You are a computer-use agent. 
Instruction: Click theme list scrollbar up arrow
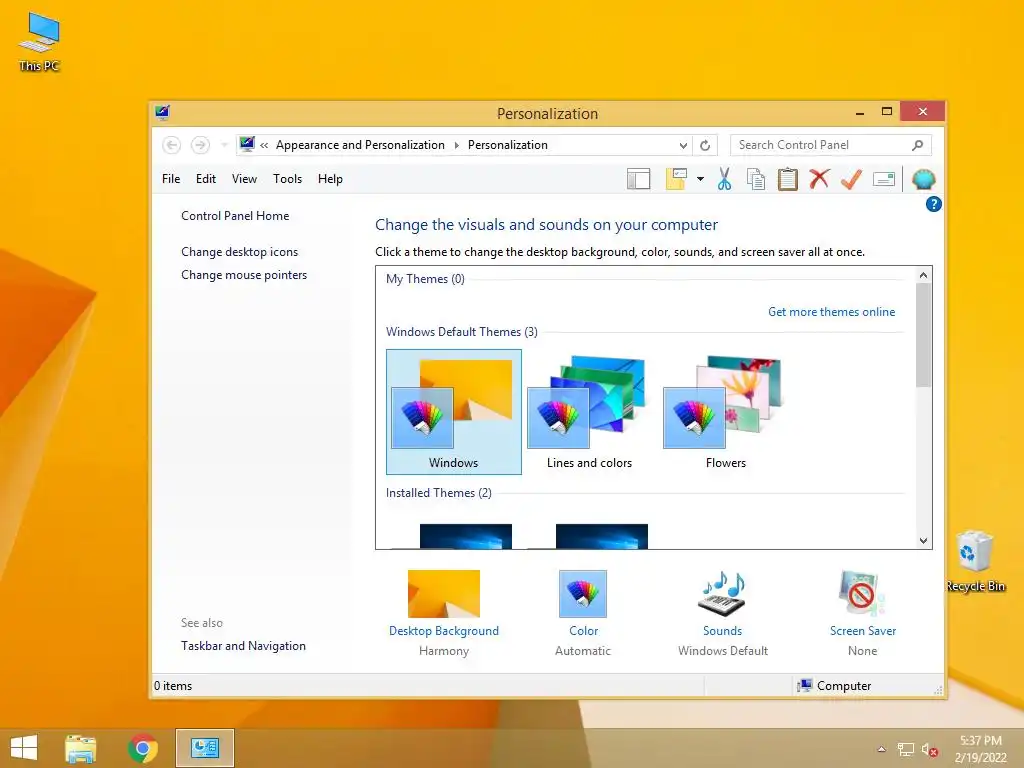pos(923,275)
